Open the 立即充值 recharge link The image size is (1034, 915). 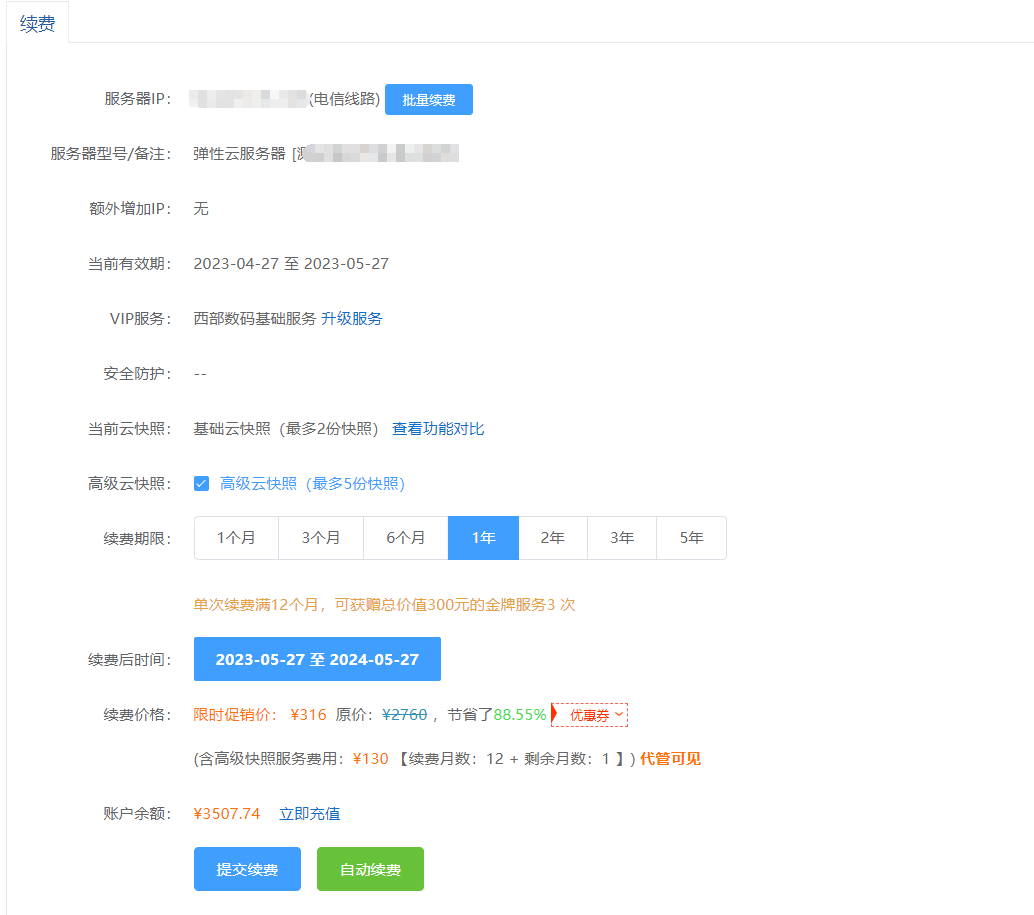309,814
